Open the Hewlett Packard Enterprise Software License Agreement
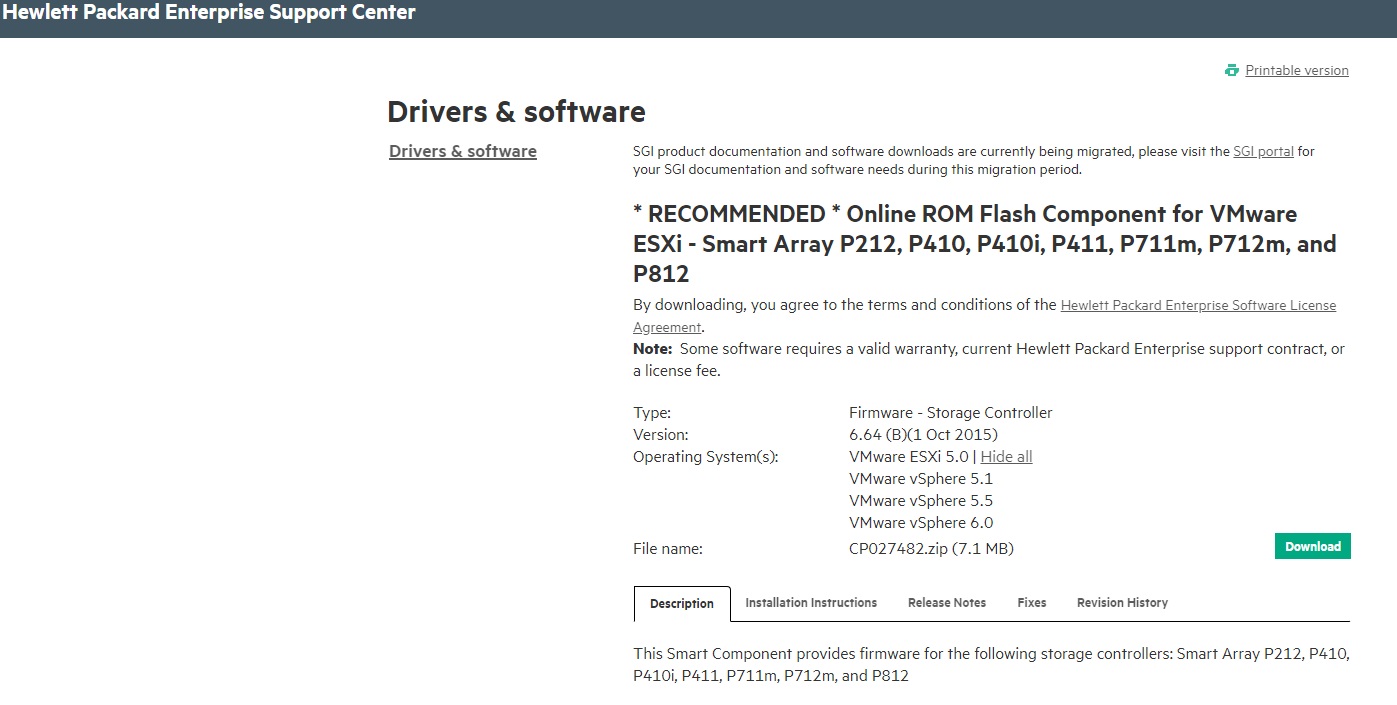 985,316
